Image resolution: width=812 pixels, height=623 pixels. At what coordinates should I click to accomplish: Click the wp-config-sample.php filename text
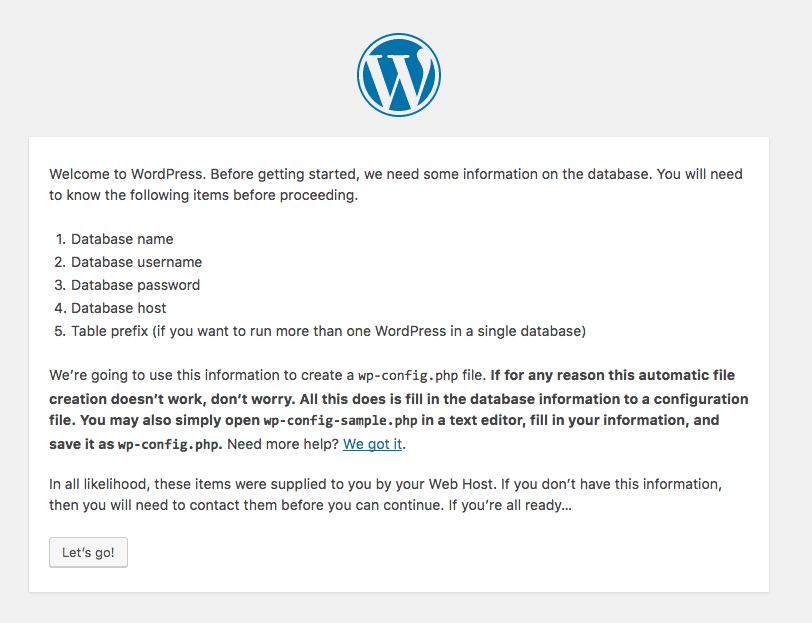coord(340,420)
